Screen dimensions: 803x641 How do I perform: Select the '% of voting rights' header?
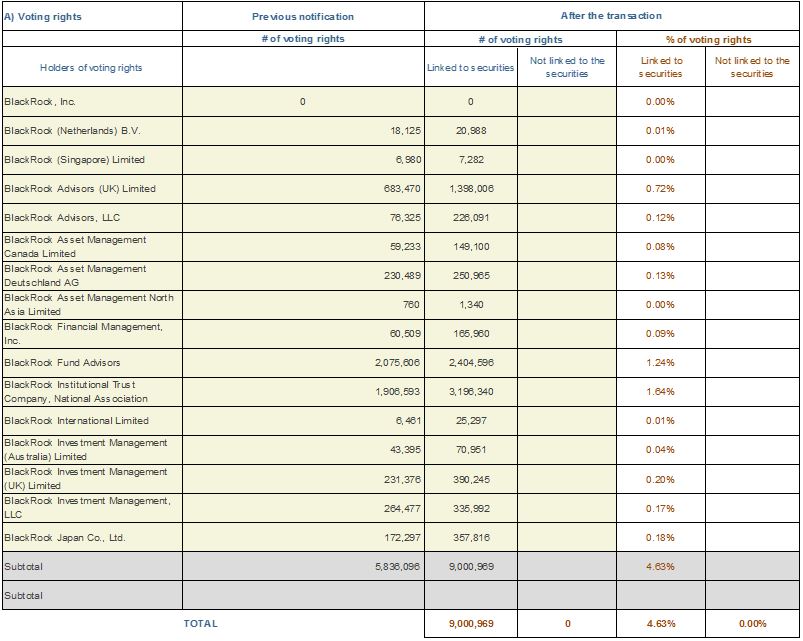point(708,39)
